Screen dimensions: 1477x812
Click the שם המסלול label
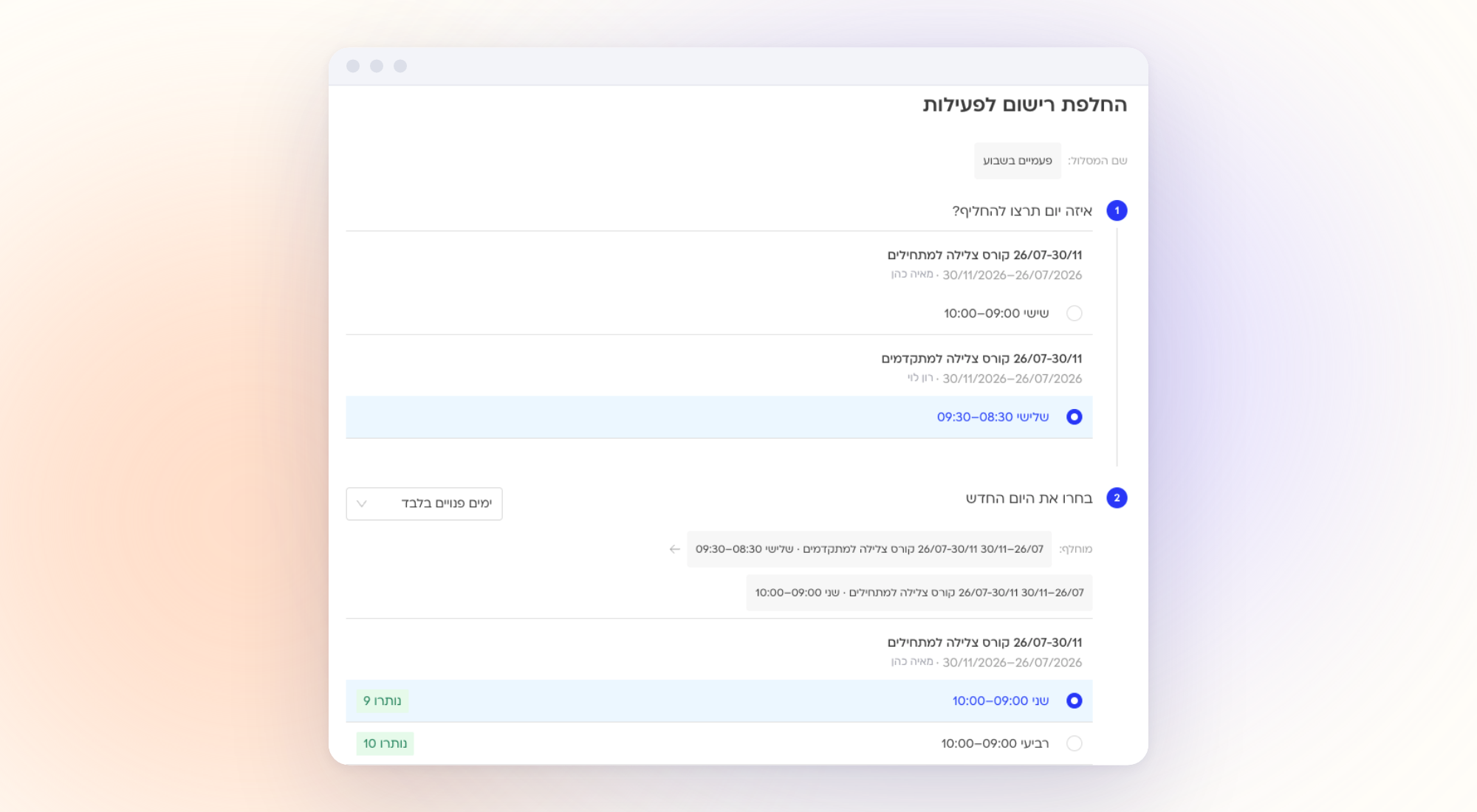[x=1097, y=161]
